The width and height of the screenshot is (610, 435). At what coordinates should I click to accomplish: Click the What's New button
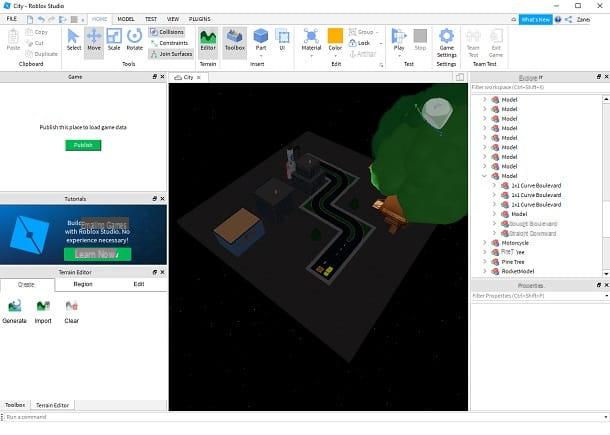535,19
